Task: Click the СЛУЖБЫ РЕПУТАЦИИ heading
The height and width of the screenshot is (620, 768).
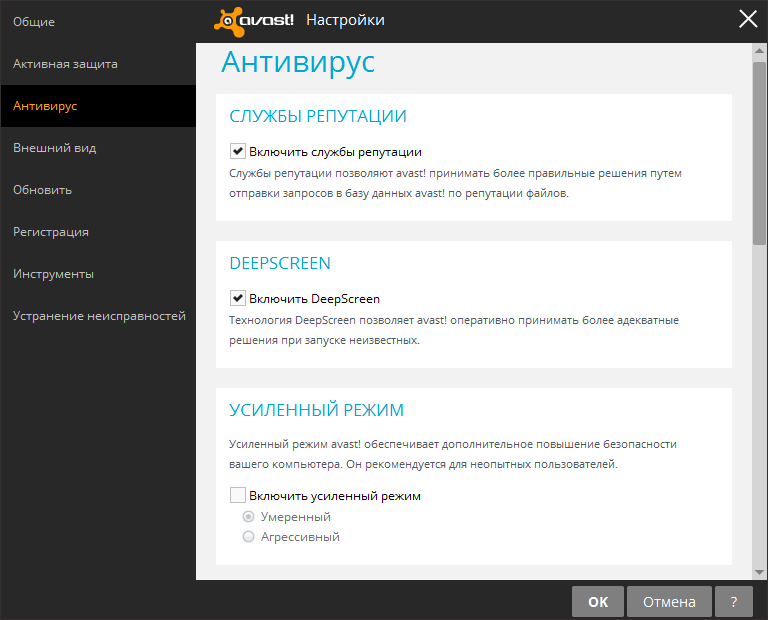Action: tap(318, 116)
